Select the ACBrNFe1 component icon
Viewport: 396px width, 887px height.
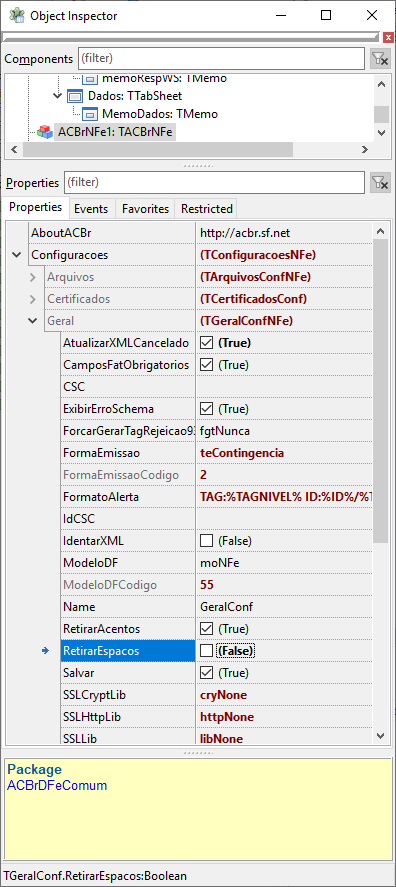click(45, 132)
